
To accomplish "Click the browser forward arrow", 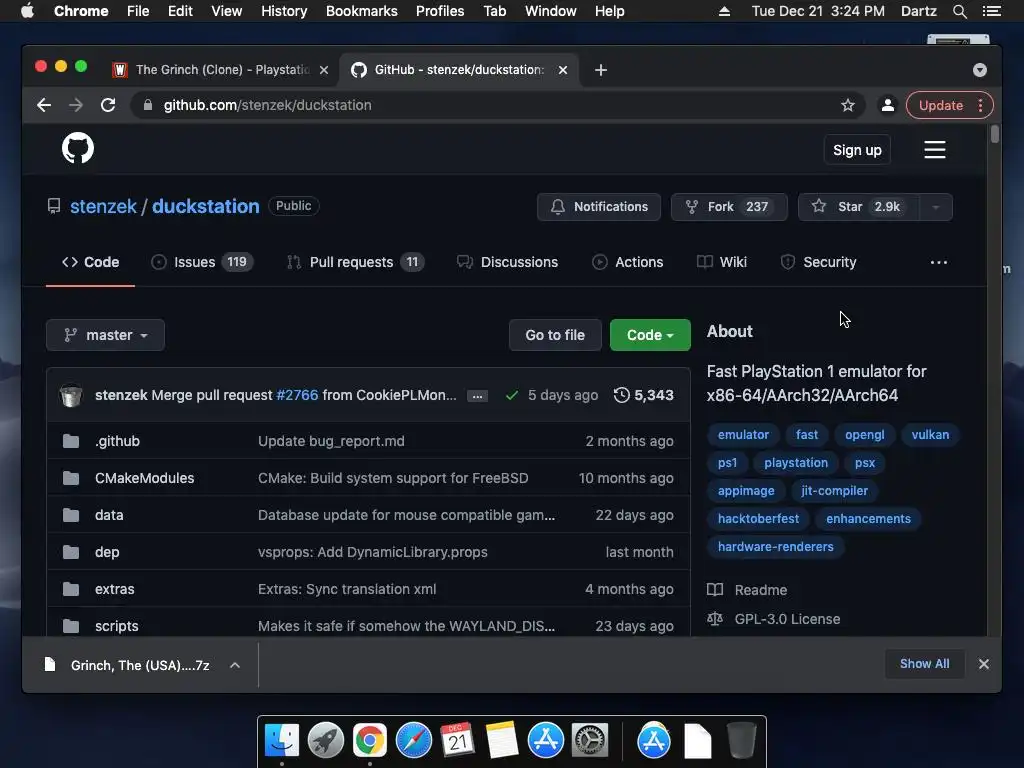I will tap(76, 105).
